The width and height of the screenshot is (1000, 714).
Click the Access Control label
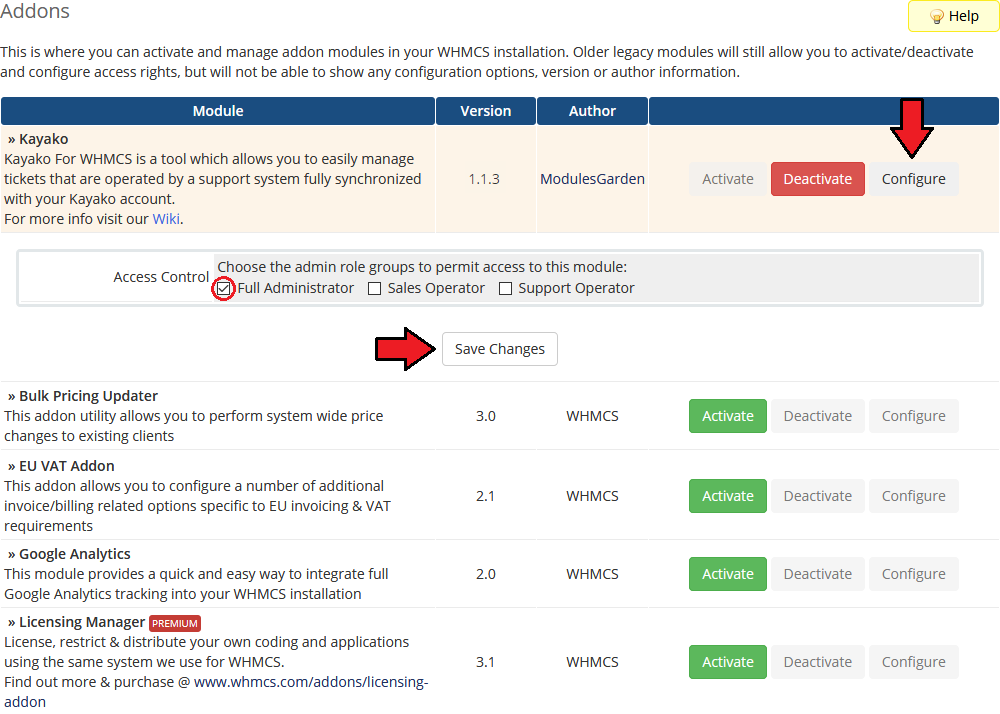coord(161,277)
